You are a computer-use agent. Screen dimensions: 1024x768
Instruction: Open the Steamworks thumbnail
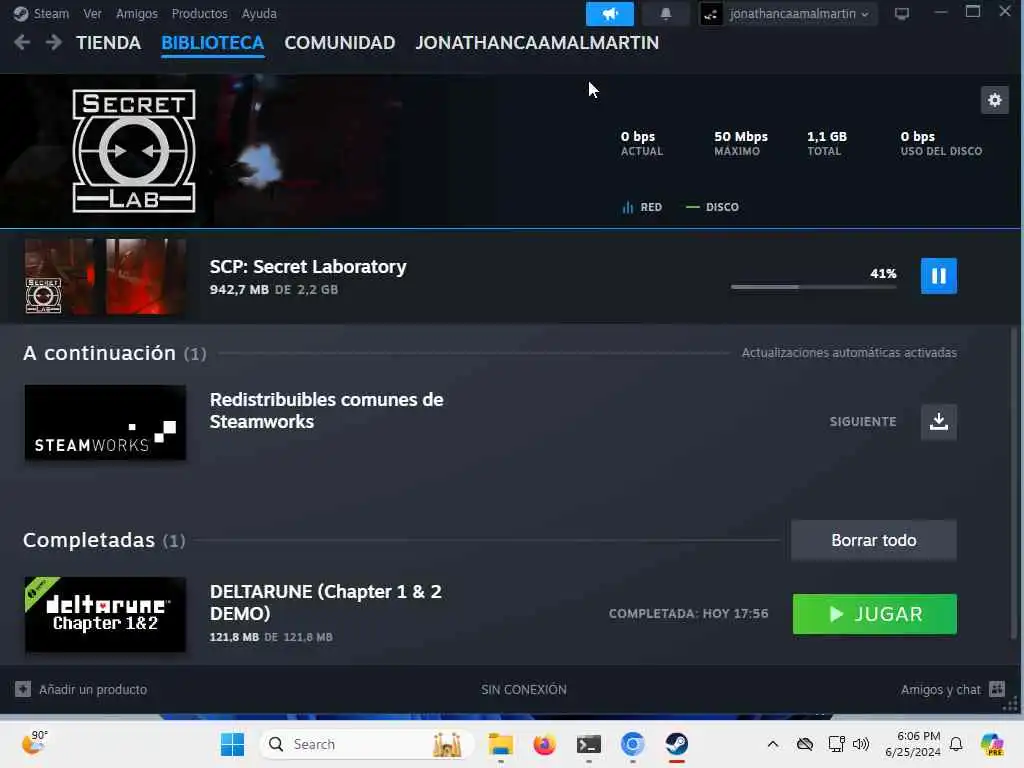click(105, 423)
